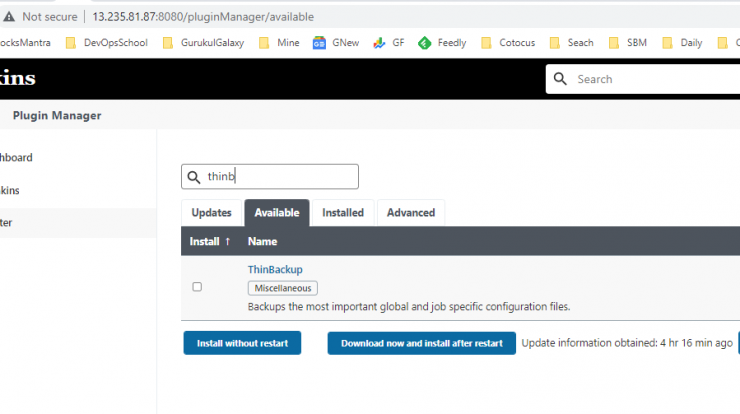Click the ThinBackup description text
The width and height of the screenshot is (740, 414).
pos(409,307)
